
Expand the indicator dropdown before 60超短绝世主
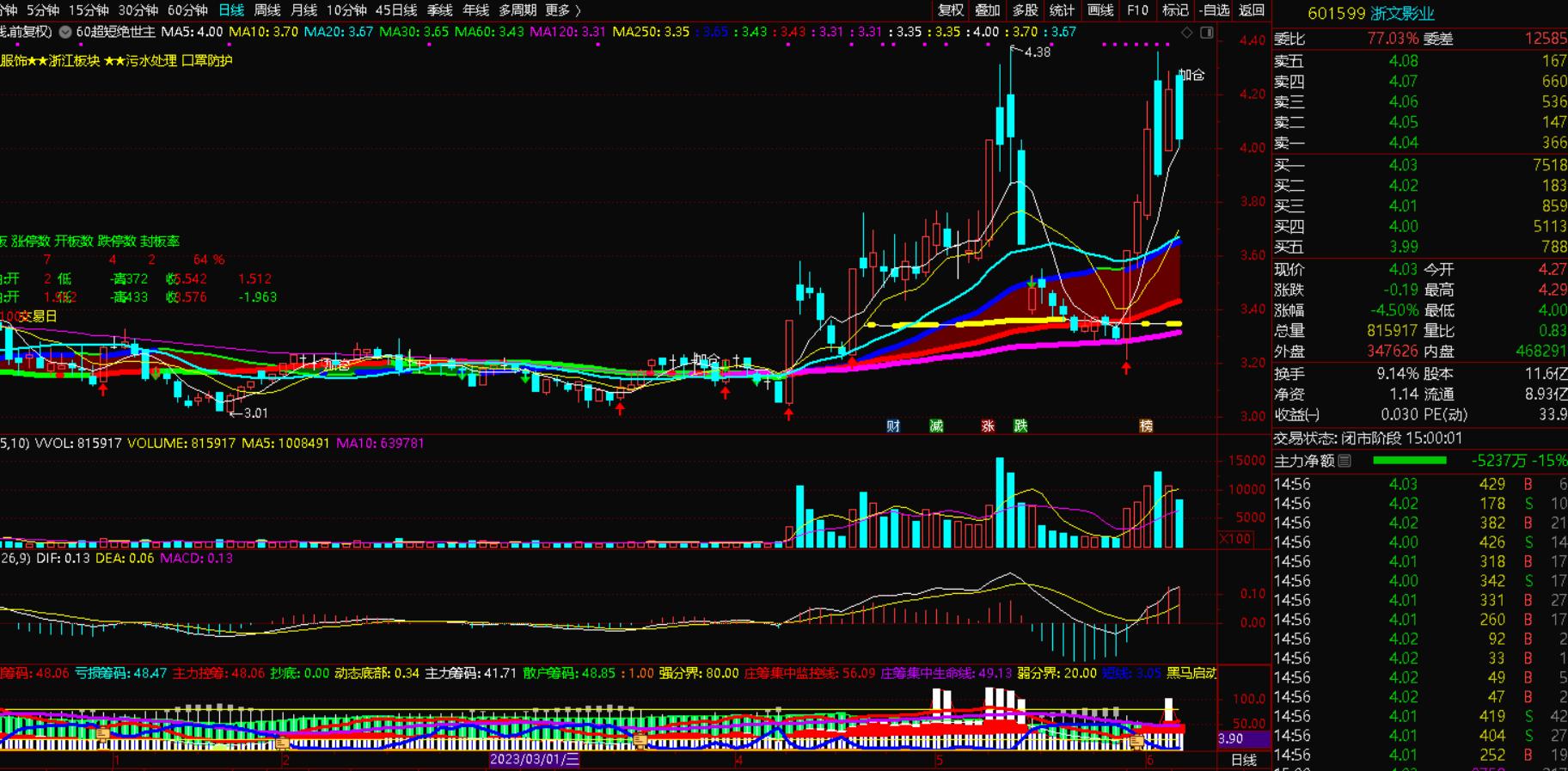point(65,32)
